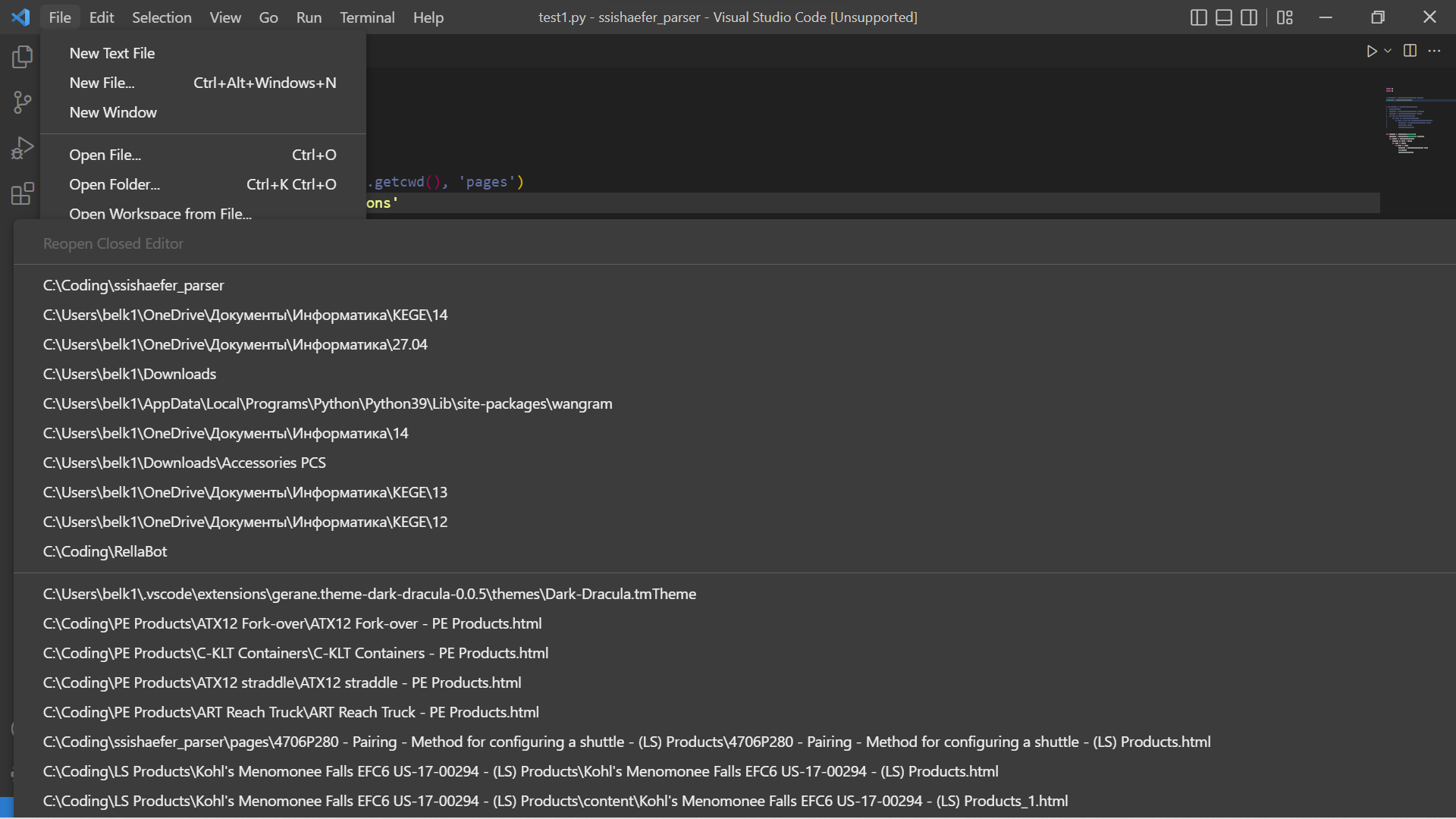
Task: Choose New Text File
Action: pos(203,53)
